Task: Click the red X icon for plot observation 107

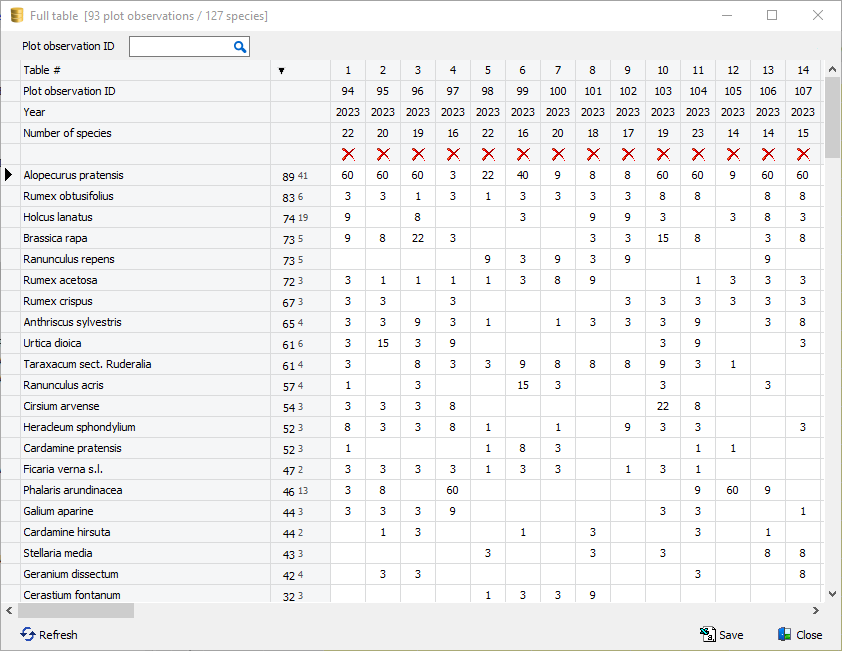Action: [803, 154]
